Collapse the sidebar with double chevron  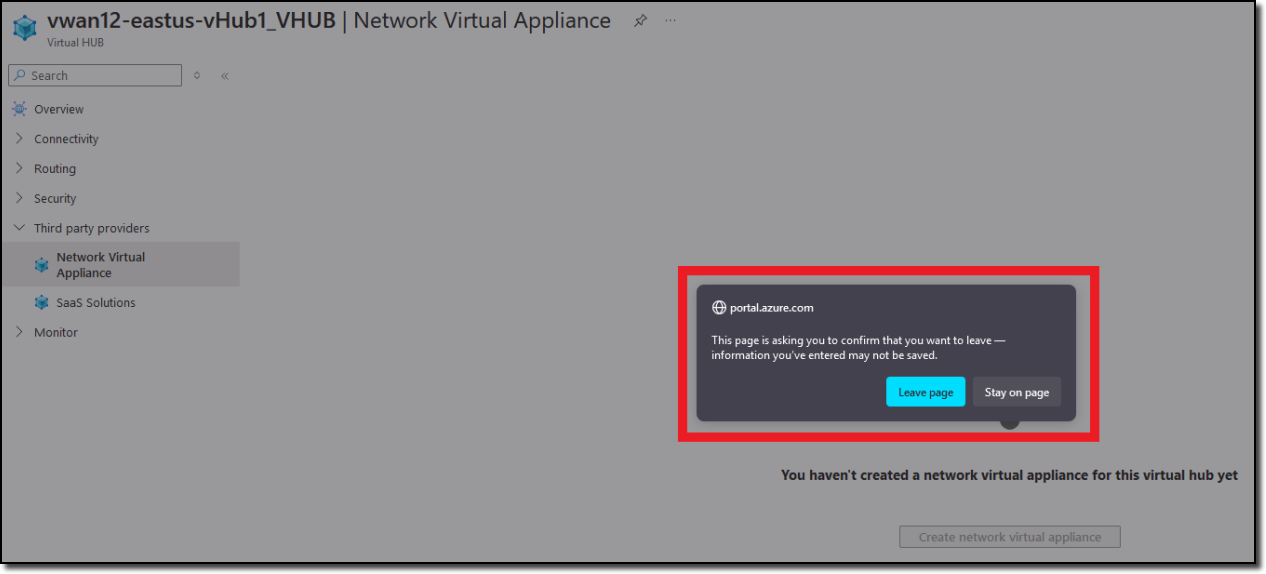pos(225,76)
